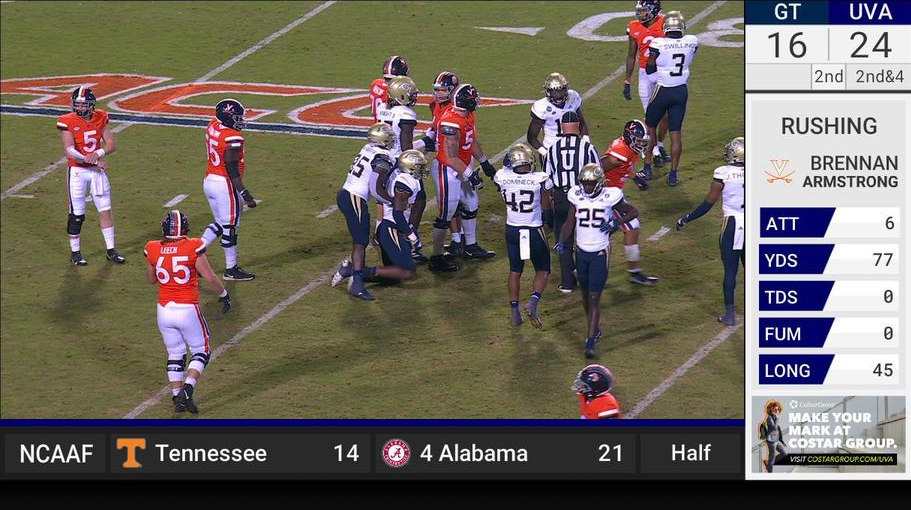Click the RUSHING panel heading
This screenshot has height=510, width=911.
point(829,125)
